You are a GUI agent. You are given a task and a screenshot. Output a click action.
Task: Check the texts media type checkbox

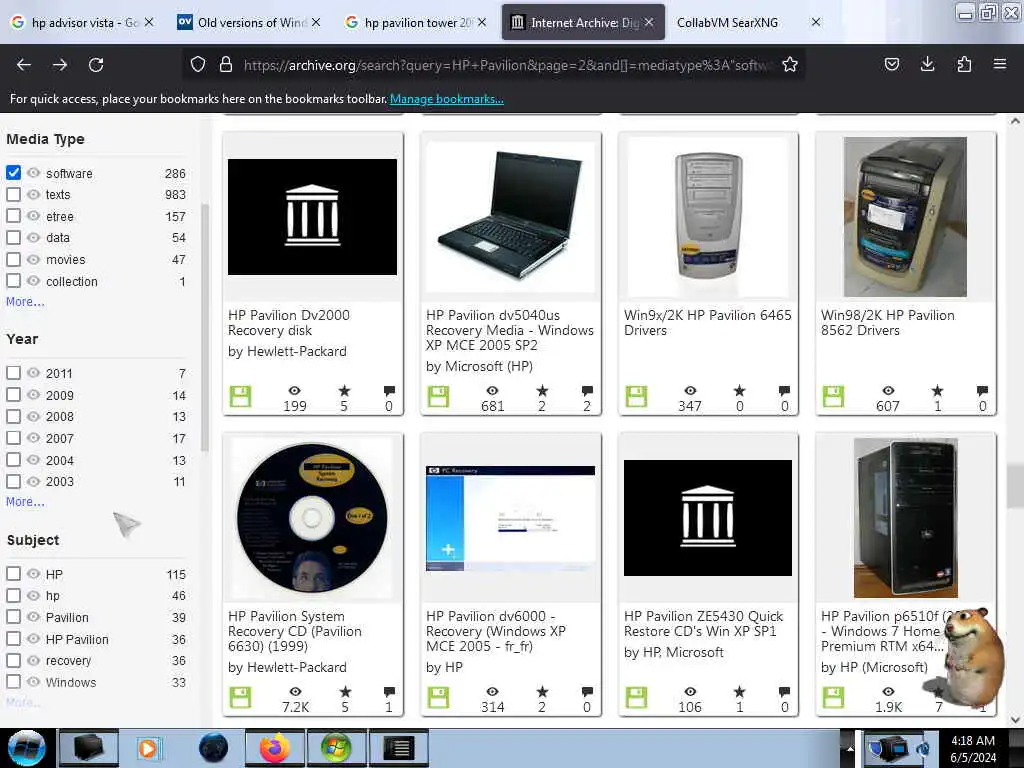coord(13,194)
